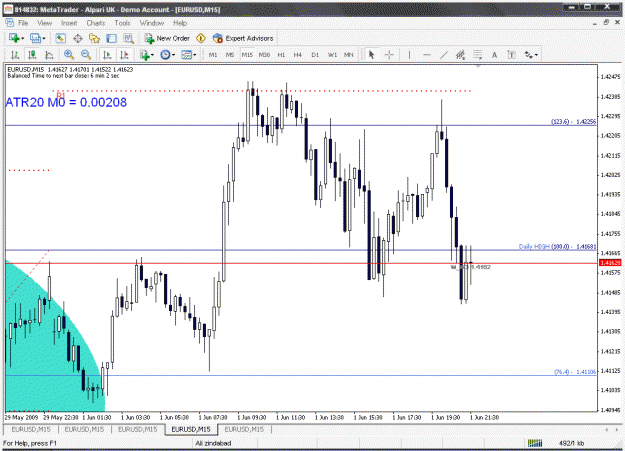625x451 pixels.
Task: Open the Indicators list icon
Action: [x=144, y=55]
